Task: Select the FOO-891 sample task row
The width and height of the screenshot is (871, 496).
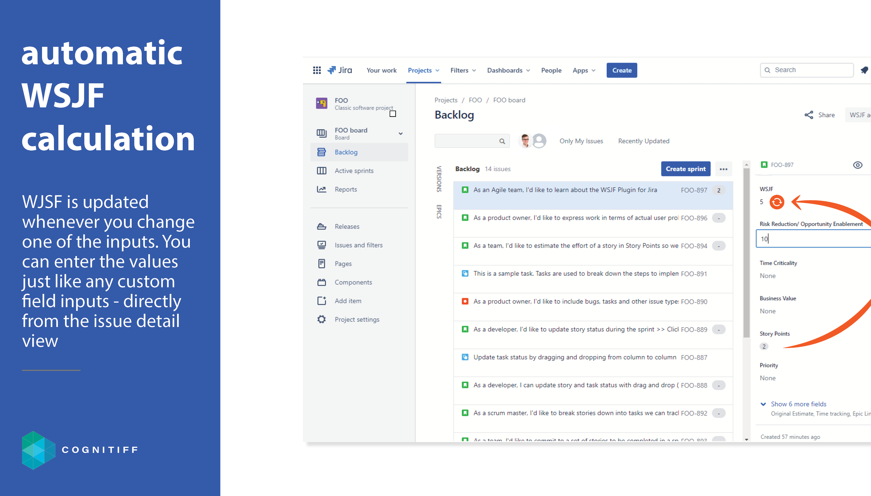Action: 593,279
